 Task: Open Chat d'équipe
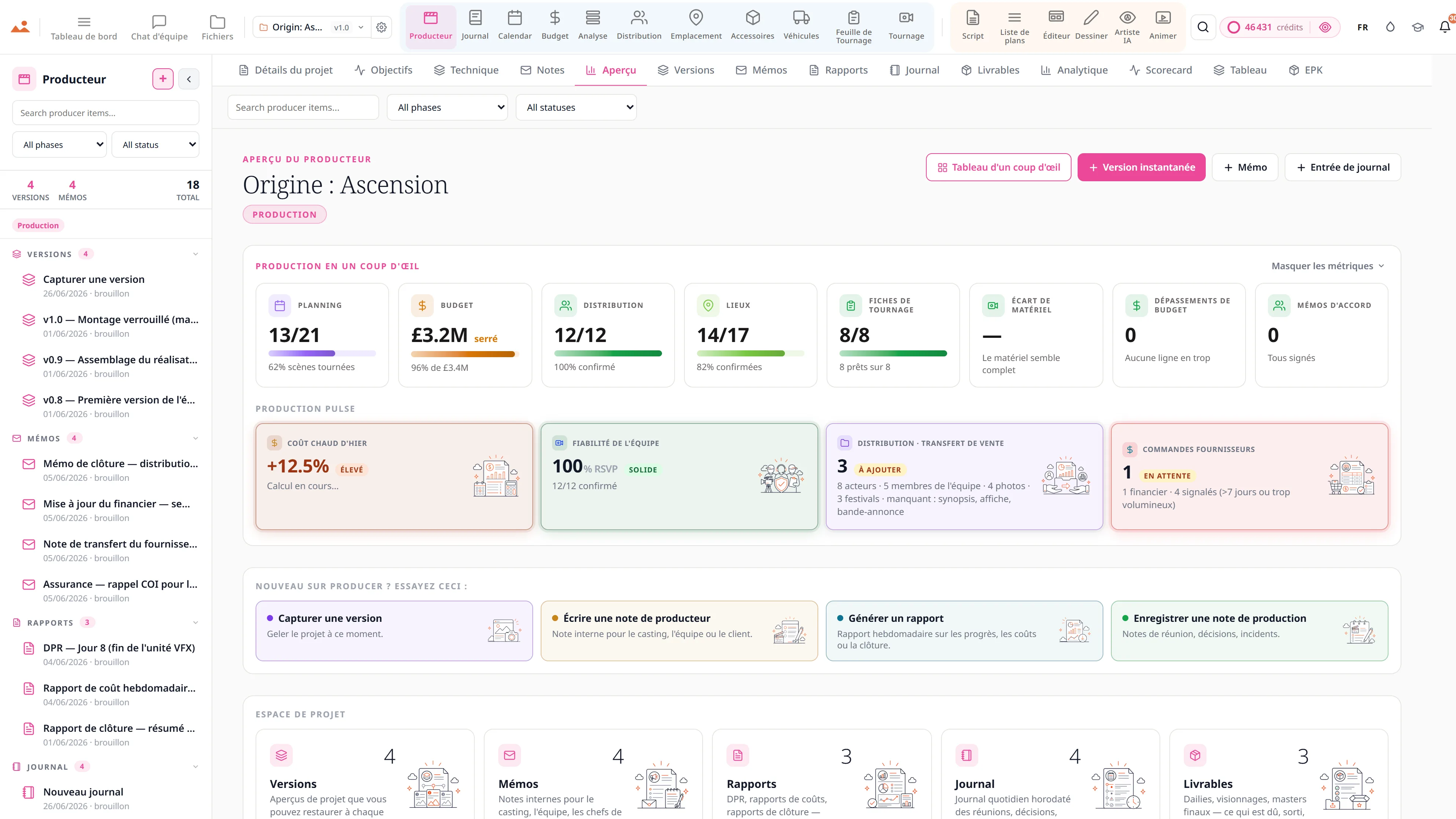click(159, 28)
